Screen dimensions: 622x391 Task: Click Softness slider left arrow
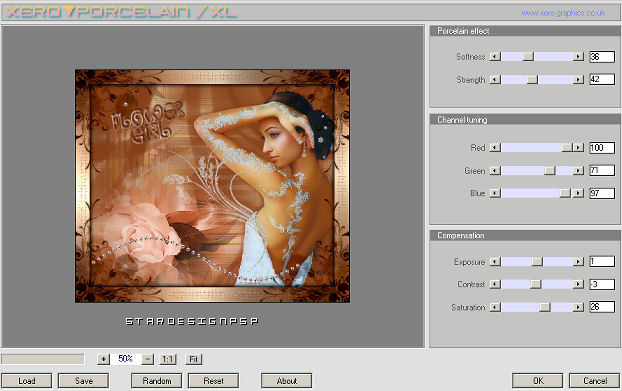495,57
